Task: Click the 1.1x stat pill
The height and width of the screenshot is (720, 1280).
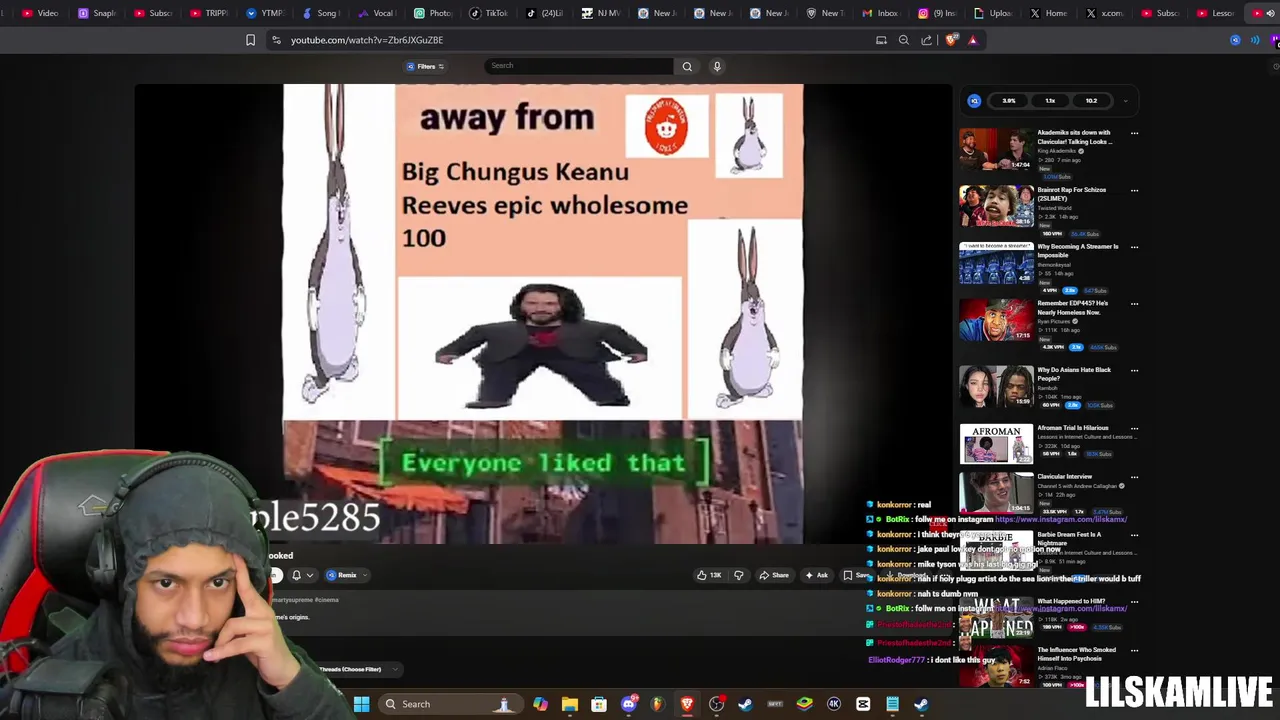Action: pyautogui.click(x=1050, y=101)
